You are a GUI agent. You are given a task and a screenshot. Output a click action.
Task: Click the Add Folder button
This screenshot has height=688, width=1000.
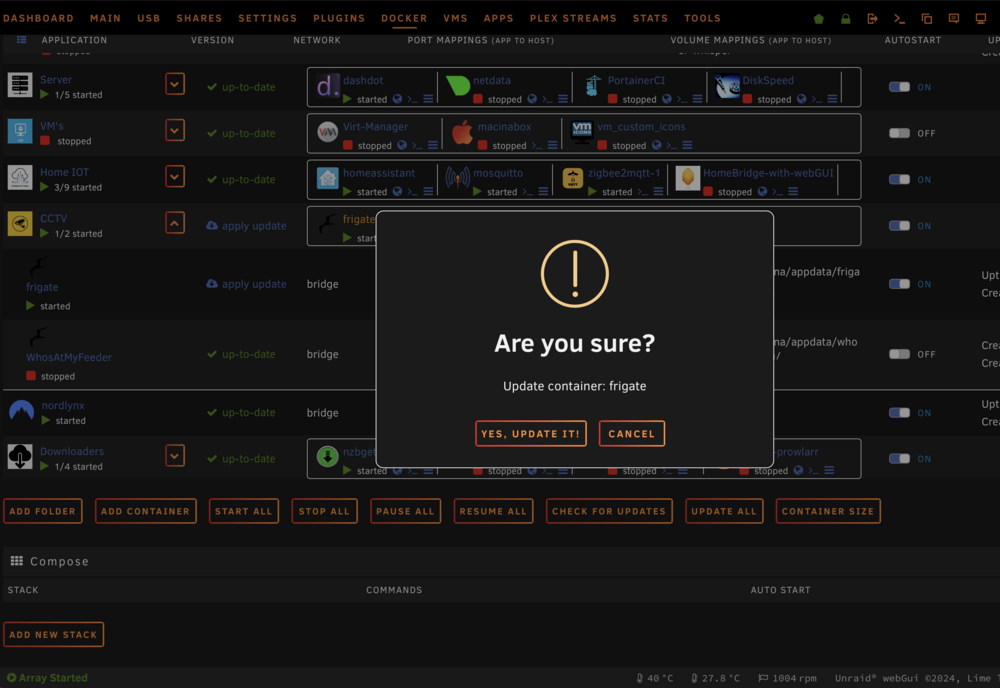(x=43, y=511)
